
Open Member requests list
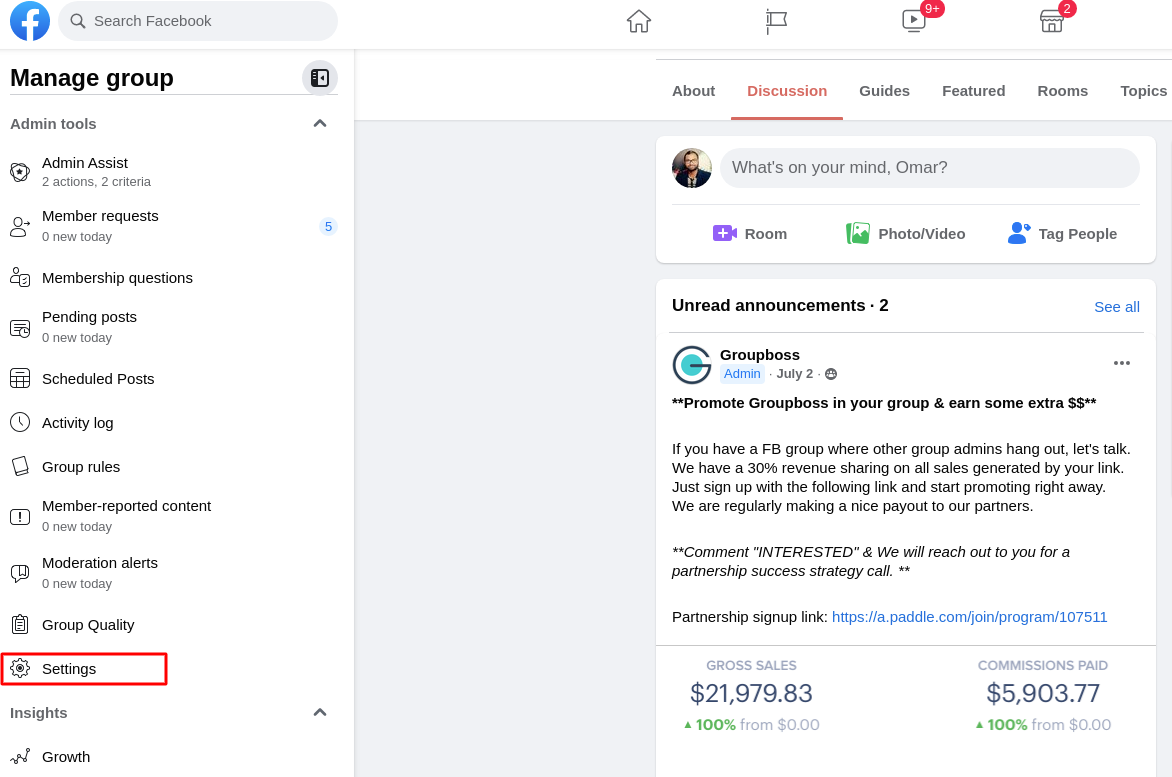click(x=174, y=226)
